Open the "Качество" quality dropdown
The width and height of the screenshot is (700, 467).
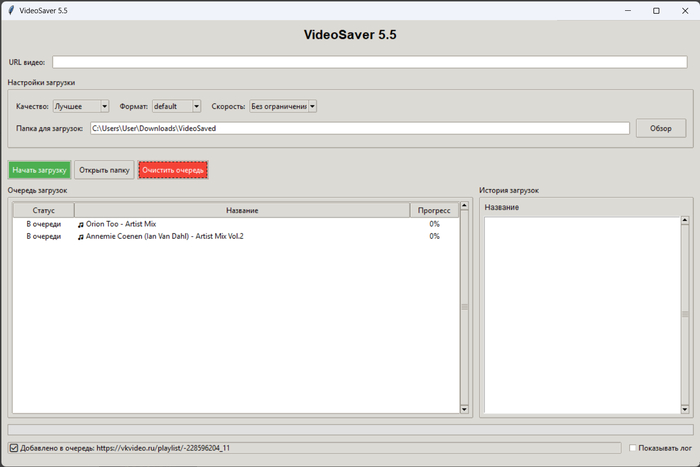[81, 106]
